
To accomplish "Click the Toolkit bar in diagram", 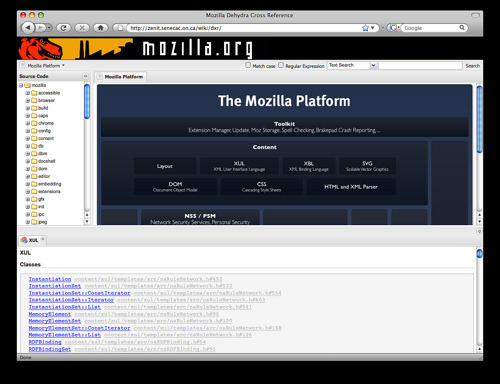I will pyautogui.click(x=284, y=127).
